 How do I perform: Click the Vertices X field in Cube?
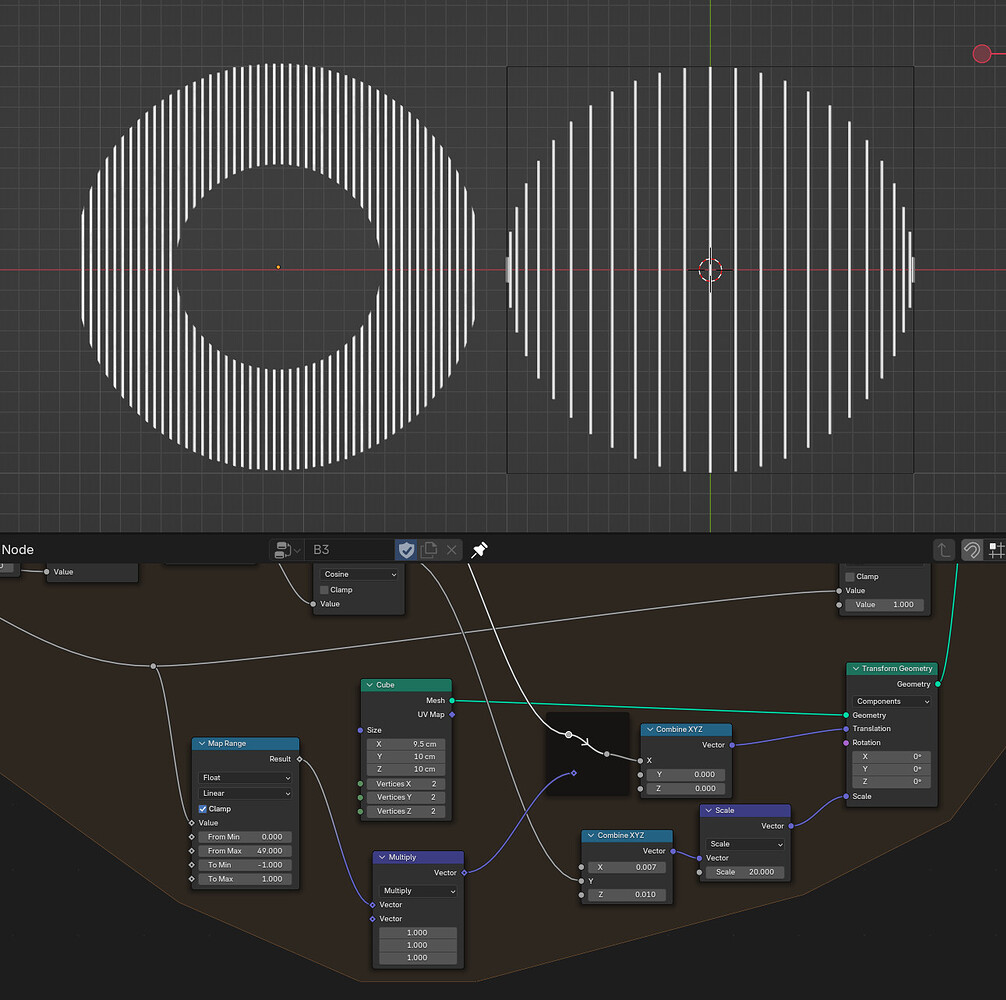coord(406,784)
